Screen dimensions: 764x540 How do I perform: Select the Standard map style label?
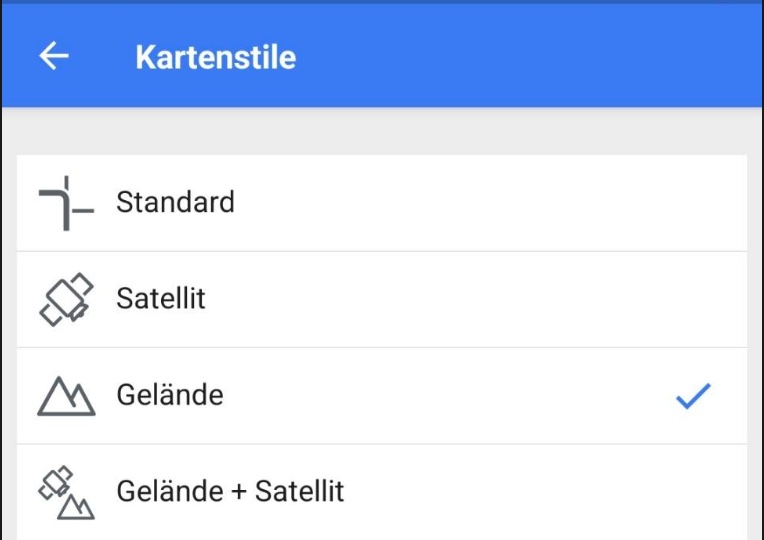[175, 202]
